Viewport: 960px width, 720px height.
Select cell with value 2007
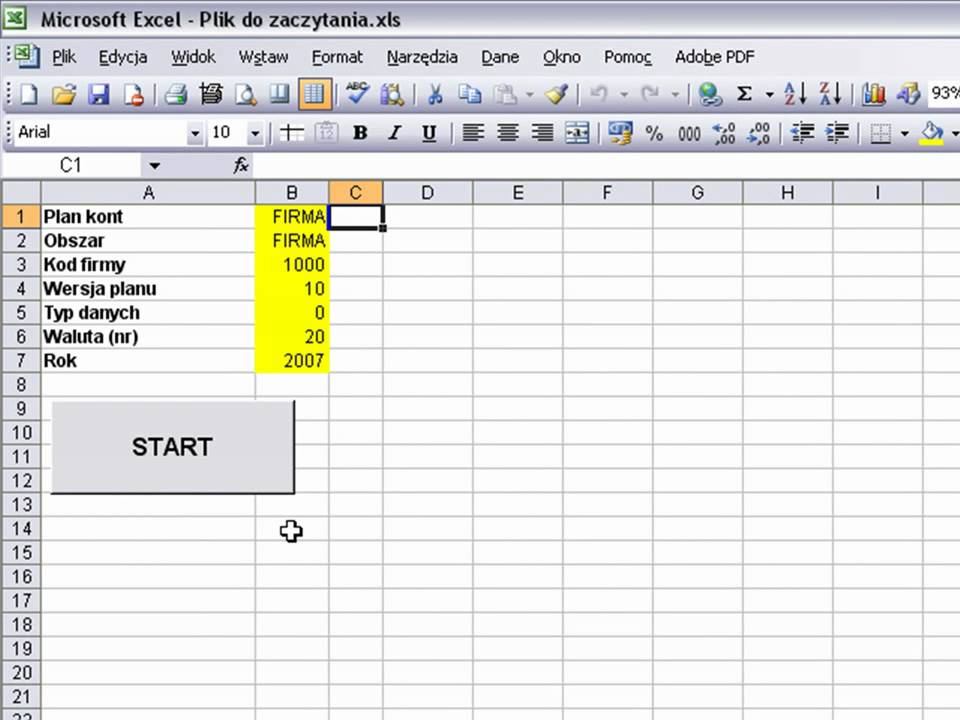click(x=292, y=361)
